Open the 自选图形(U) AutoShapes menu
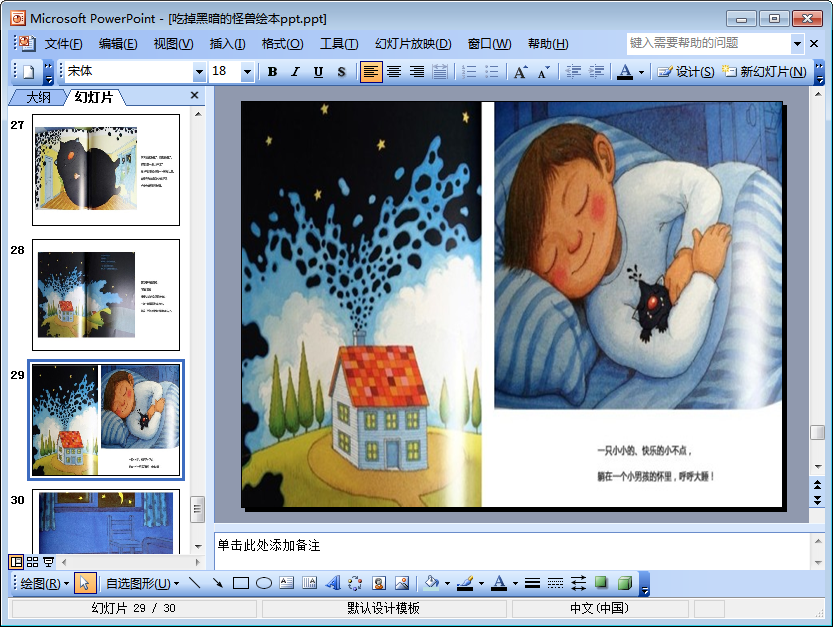Viewport: 833px width, 627px height. click(142, 583)
